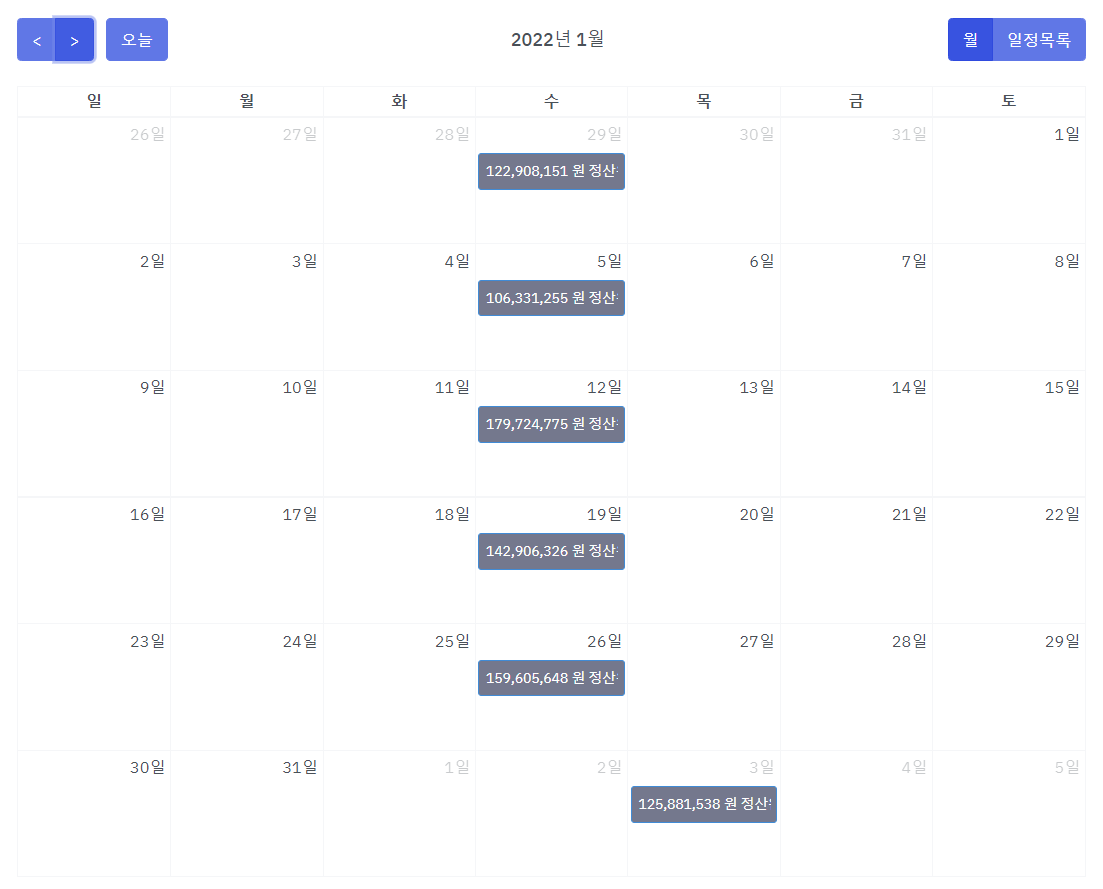This screenshot has height=889, width=1103.
Task: Select the 28일 Friday date cell
Action: tap(856, 694)
